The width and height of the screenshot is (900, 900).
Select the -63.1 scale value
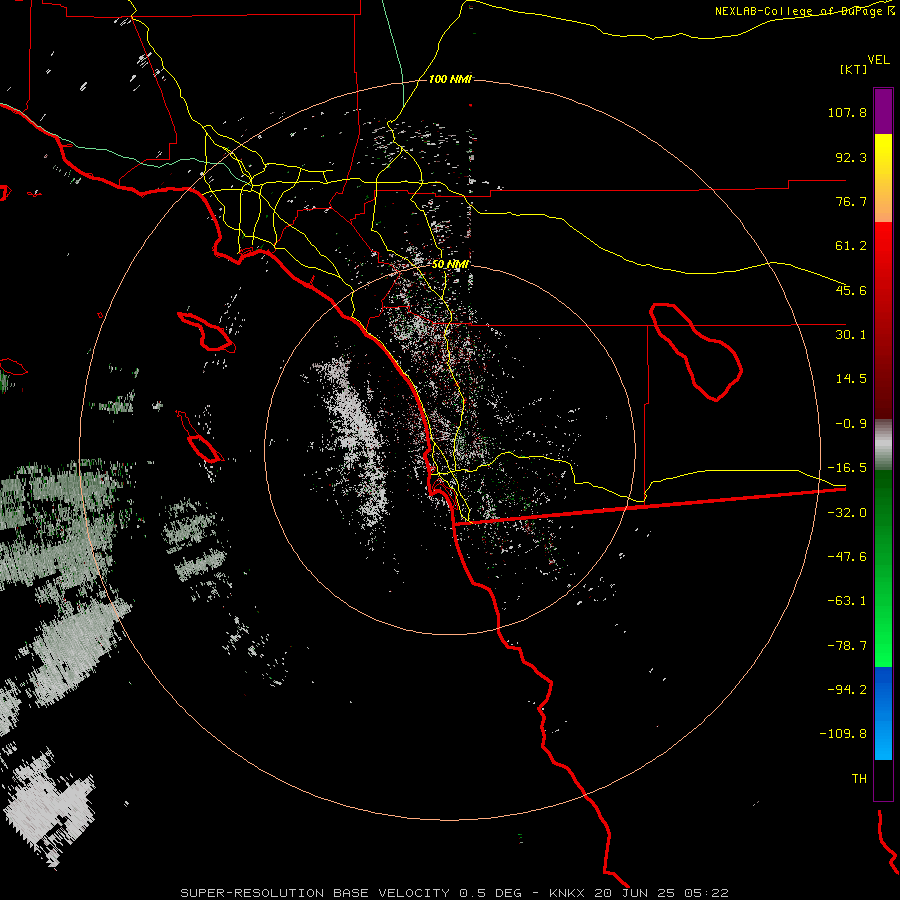pos(847,601)
